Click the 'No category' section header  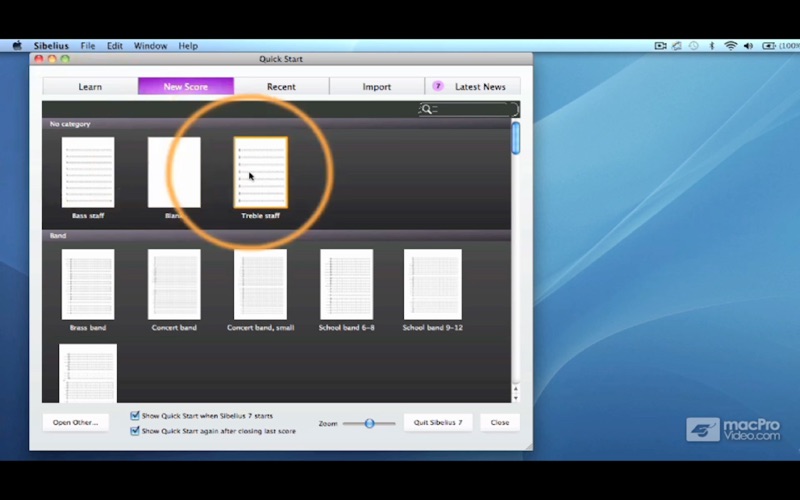pyautogui.click(x=276, y=124)
